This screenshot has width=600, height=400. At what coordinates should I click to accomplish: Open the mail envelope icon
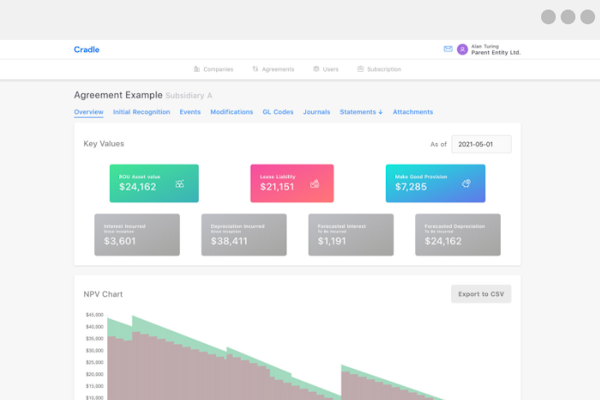pos(447,49)
